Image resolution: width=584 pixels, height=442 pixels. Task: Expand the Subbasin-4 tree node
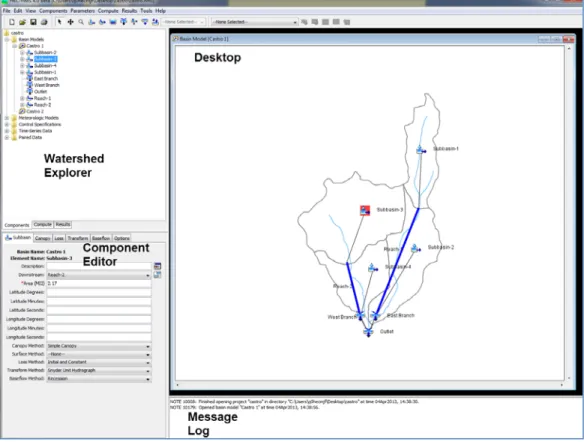click(22, 66)
